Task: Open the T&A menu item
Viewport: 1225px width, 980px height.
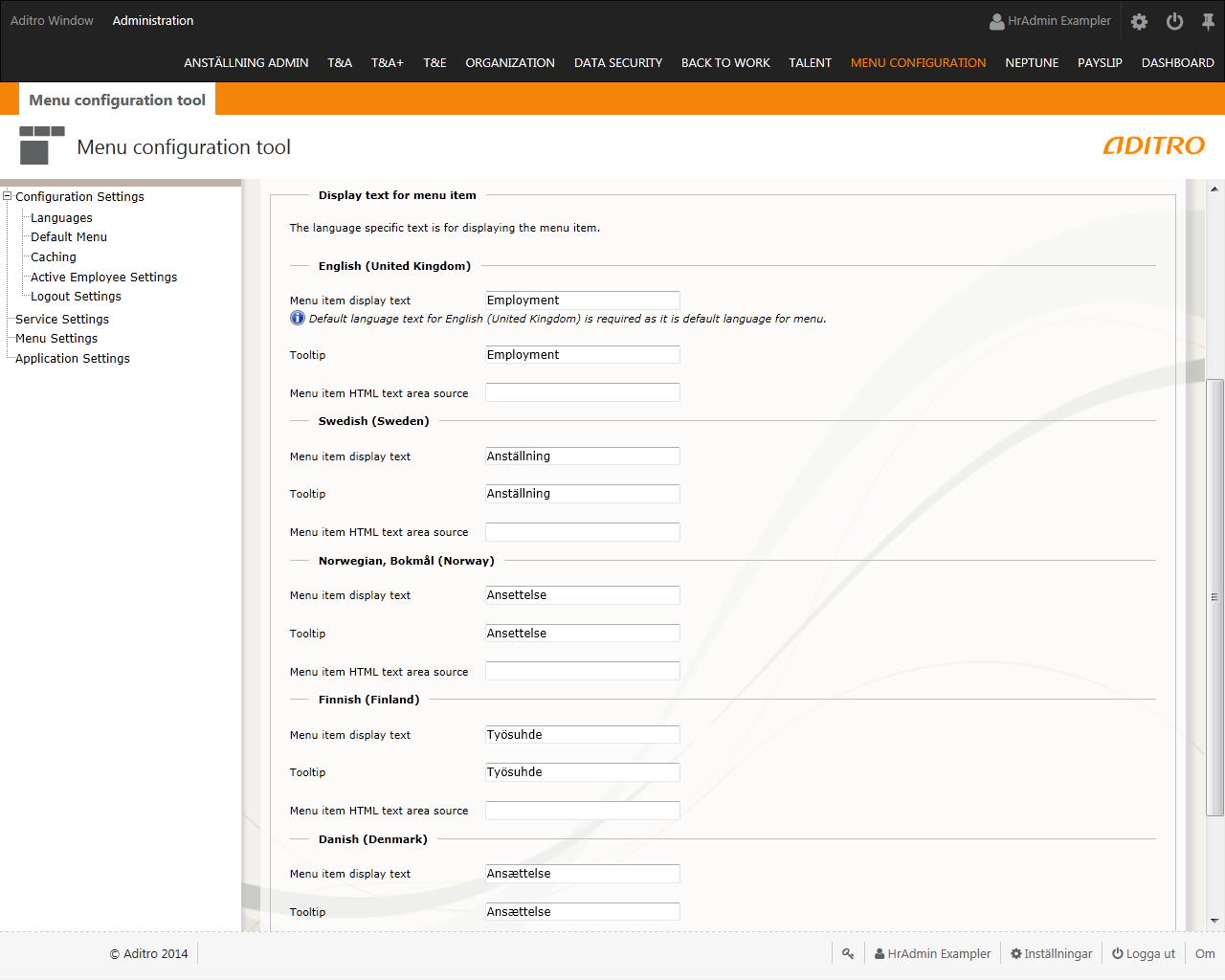Action: pos(340,63)
